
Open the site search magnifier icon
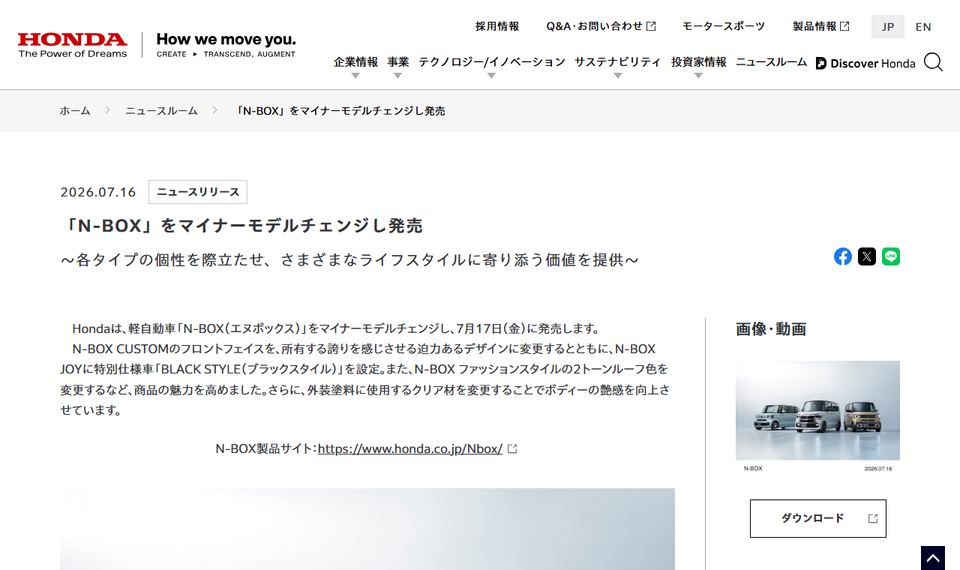click(933, 62)
